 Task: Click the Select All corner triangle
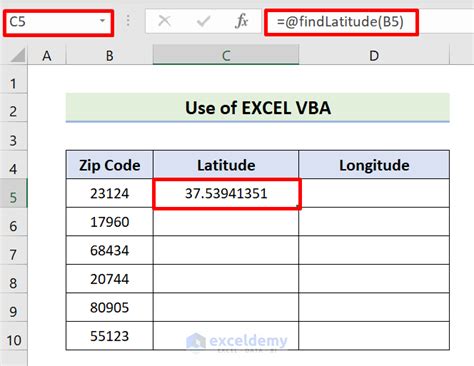pos(18,55)
